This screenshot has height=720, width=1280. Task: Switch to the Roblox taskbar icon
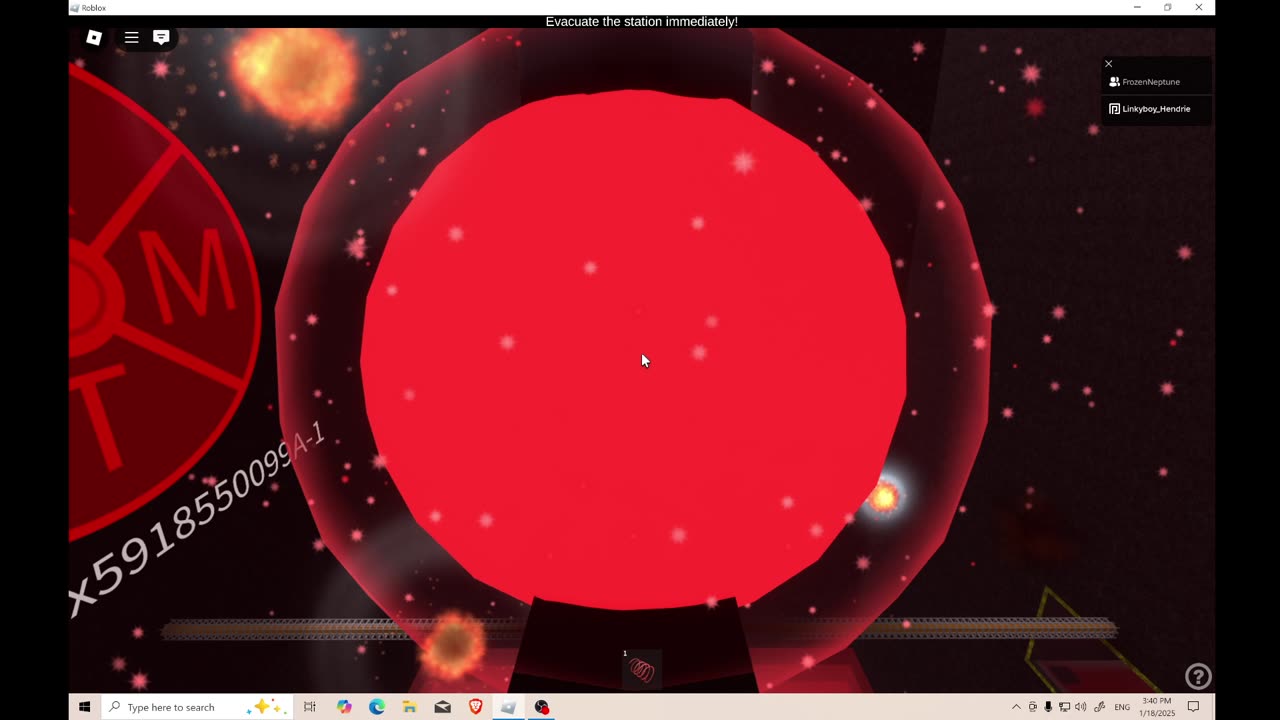509,707
